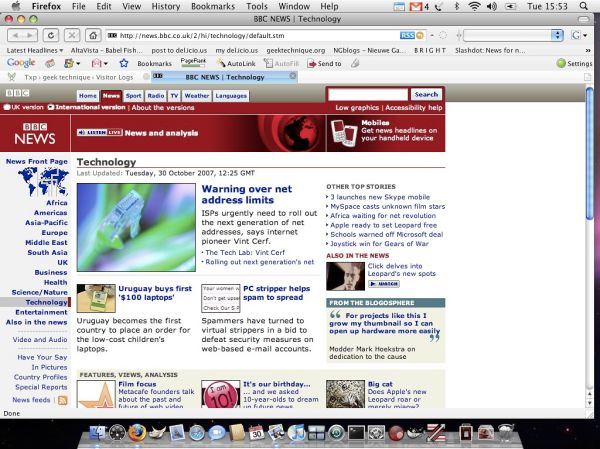Open Time Machine from the Dock

pos(336,433)
